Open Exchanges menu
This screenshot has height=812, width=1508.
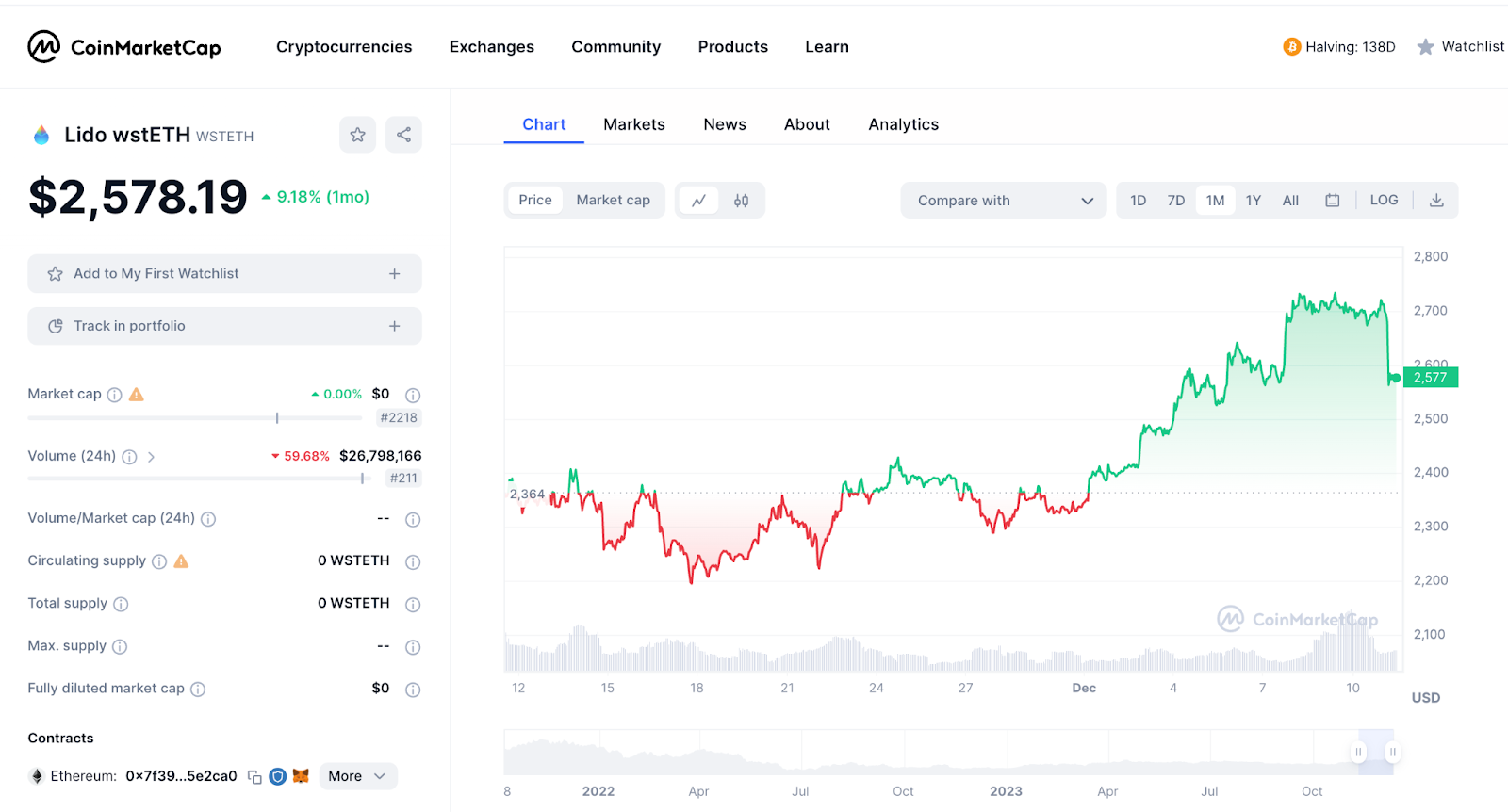(x=492, y=46)
